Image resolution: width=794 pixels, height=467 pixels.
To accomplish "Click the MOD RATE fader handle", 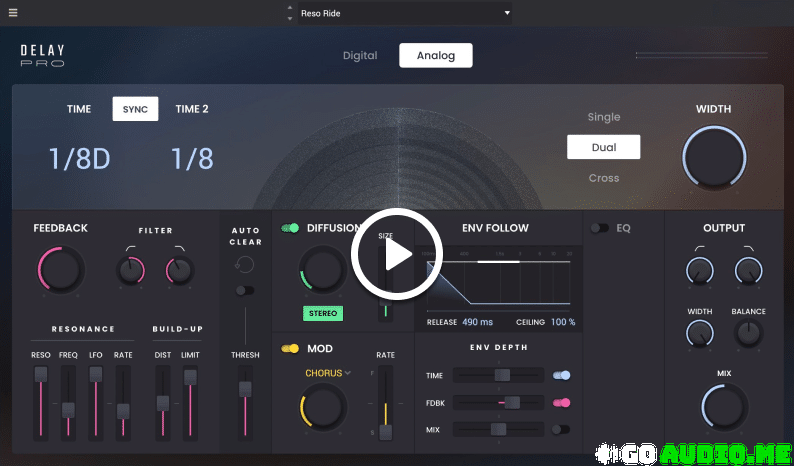I will click(386, 432).
